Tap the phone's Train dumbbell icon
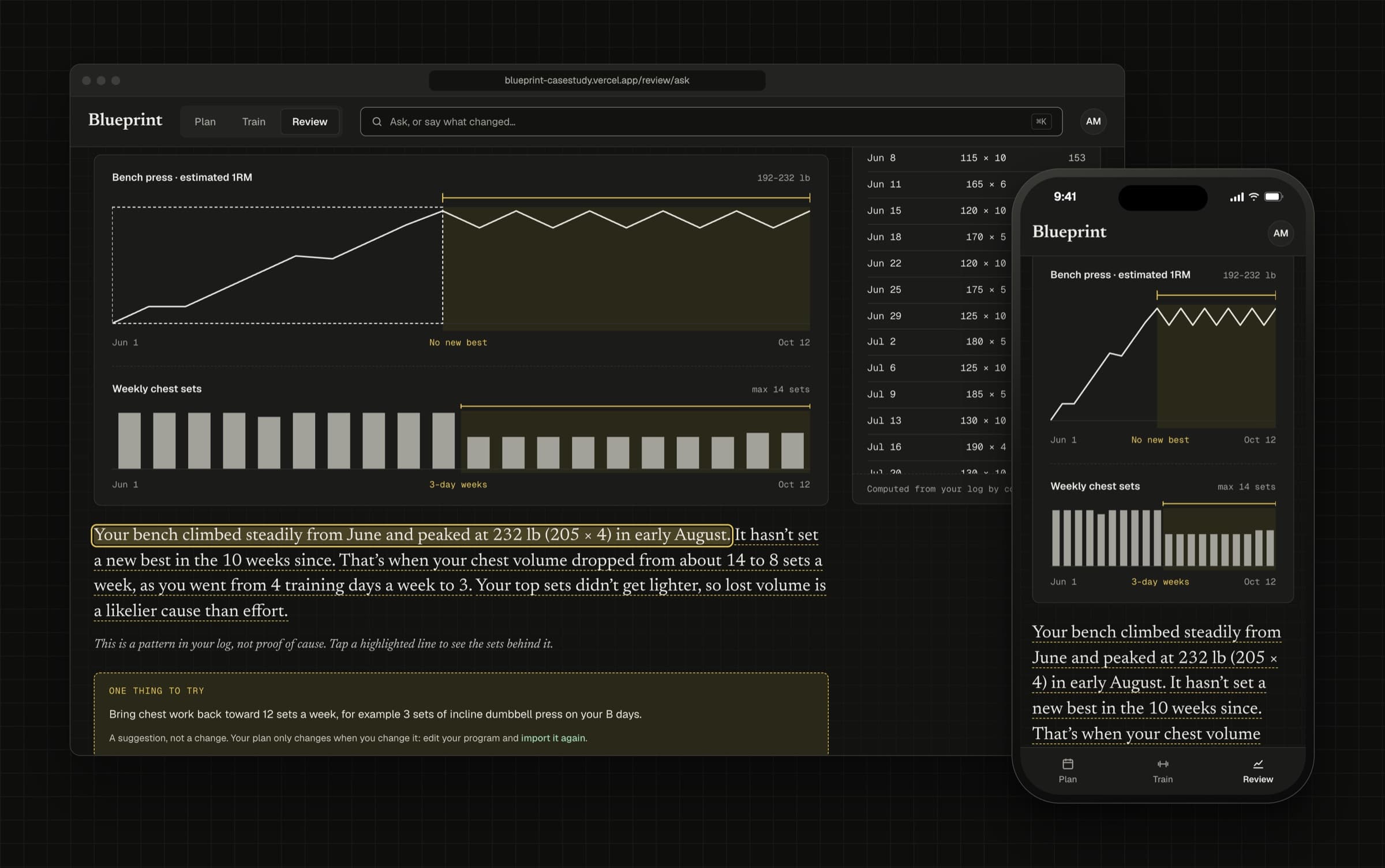1385x868 pixels. pyautogui.click(x=1163, y=764)
